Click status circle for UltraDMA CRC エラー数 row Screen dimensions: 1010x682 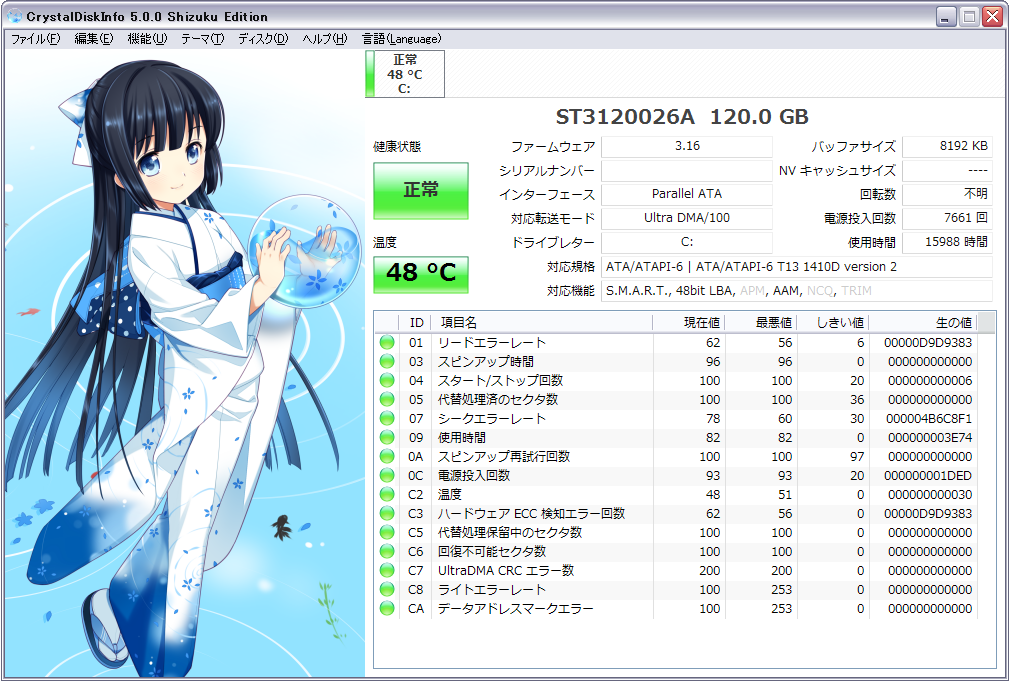tap(386, 571)
